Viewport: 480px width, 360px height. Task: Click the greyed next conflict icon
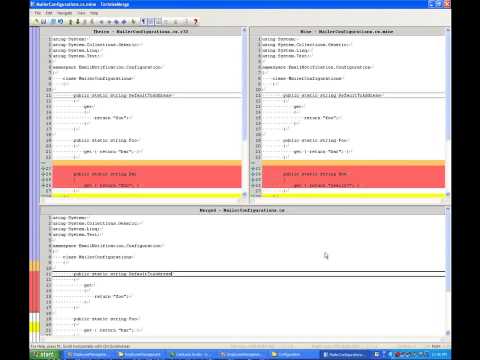coord(92,22)
